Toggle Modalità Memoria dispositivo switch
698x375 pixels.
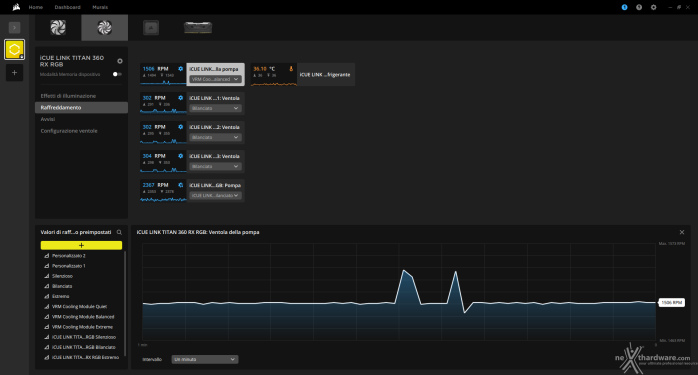(x=117, y=74)
